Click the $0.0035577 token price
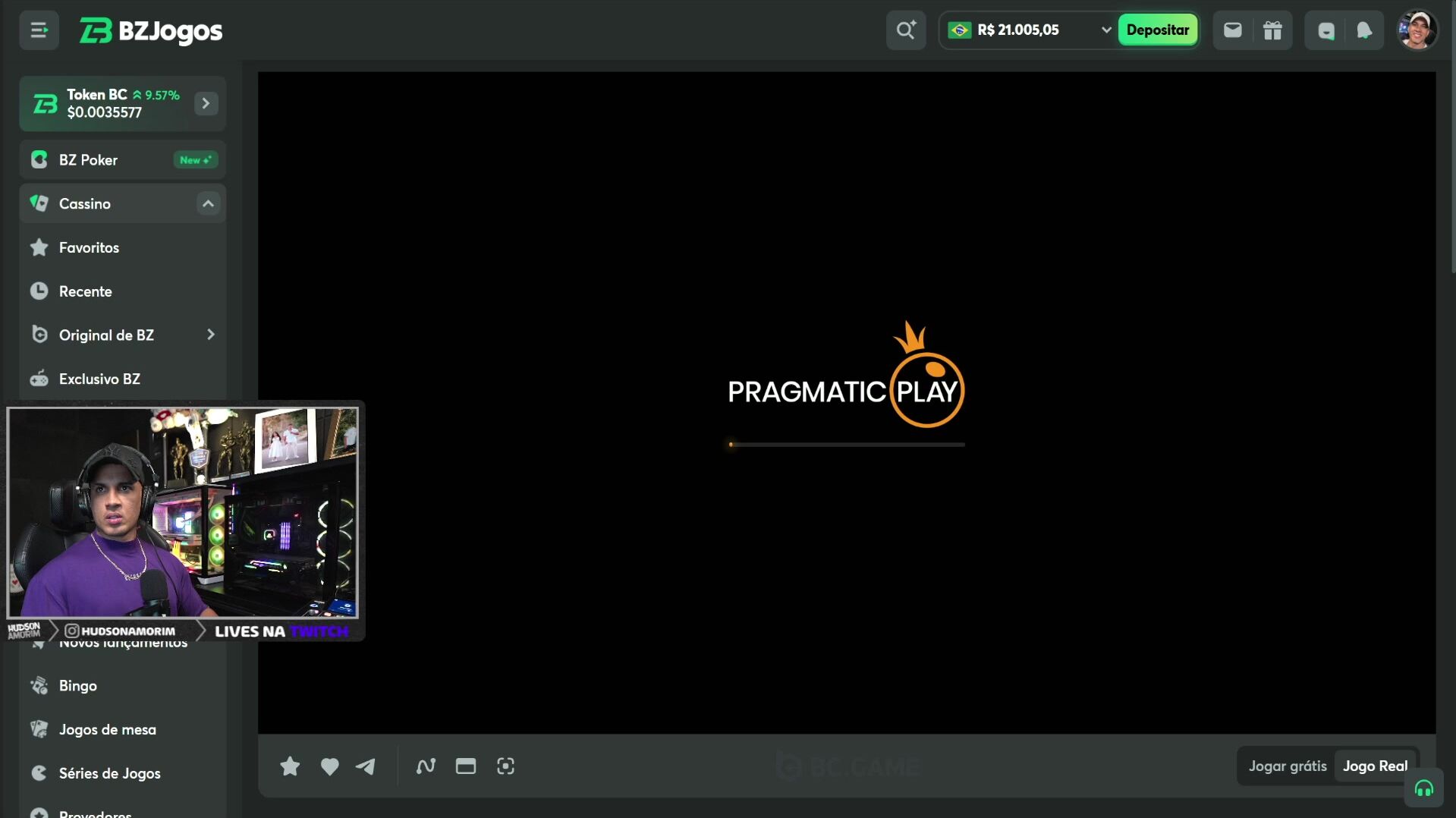Image resolution: width=1456 pixels, height=818 pixels. point(104,113)
